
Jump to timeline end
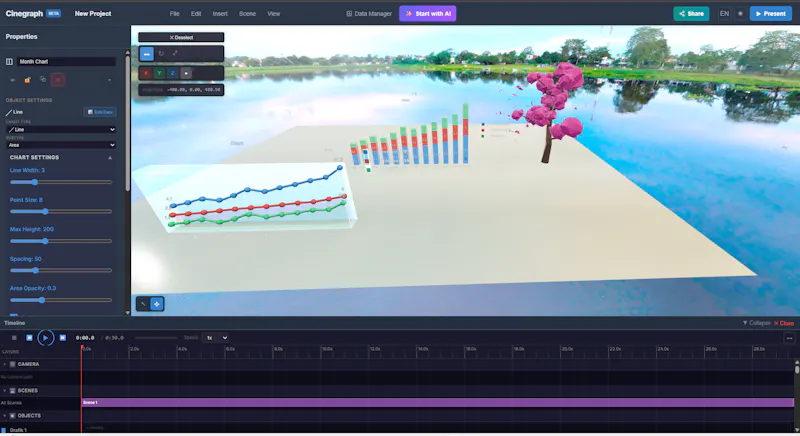(62, 338)
